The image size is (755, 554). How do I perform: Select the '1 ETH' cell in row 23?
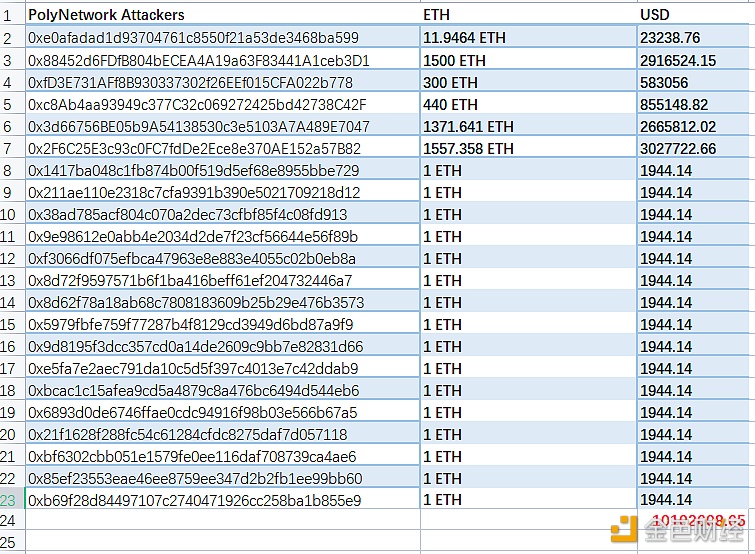[529, 500]
